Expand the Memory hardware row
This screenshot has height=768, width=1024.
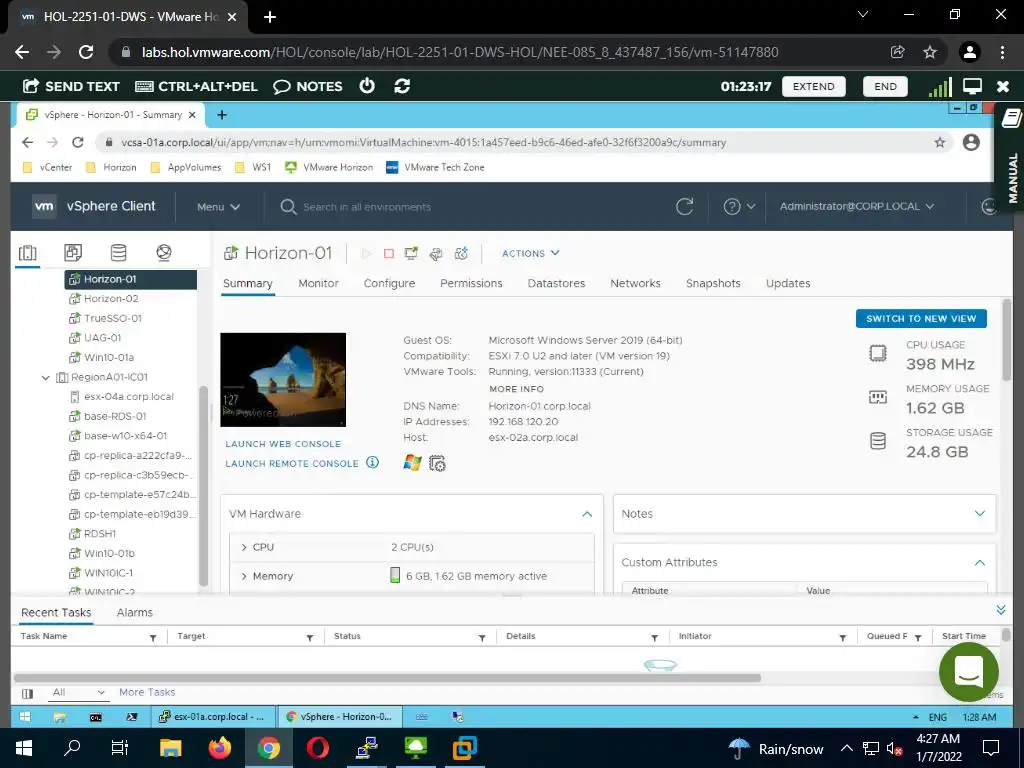(x=244, y=576)
